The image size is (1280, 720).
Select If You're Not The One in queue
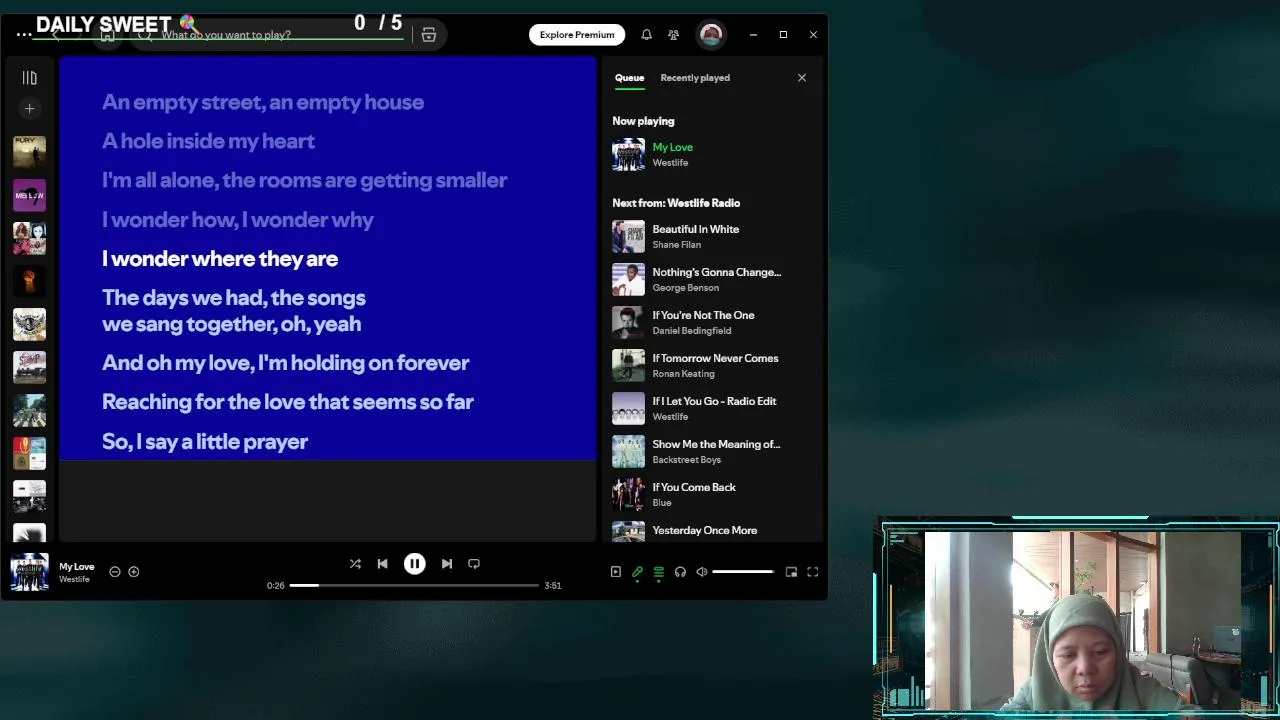pos(711,323)
